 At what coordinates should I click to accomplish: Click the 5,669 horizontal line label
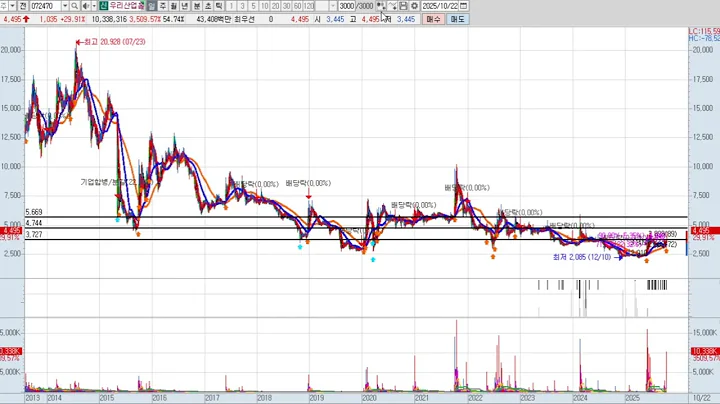34,212
